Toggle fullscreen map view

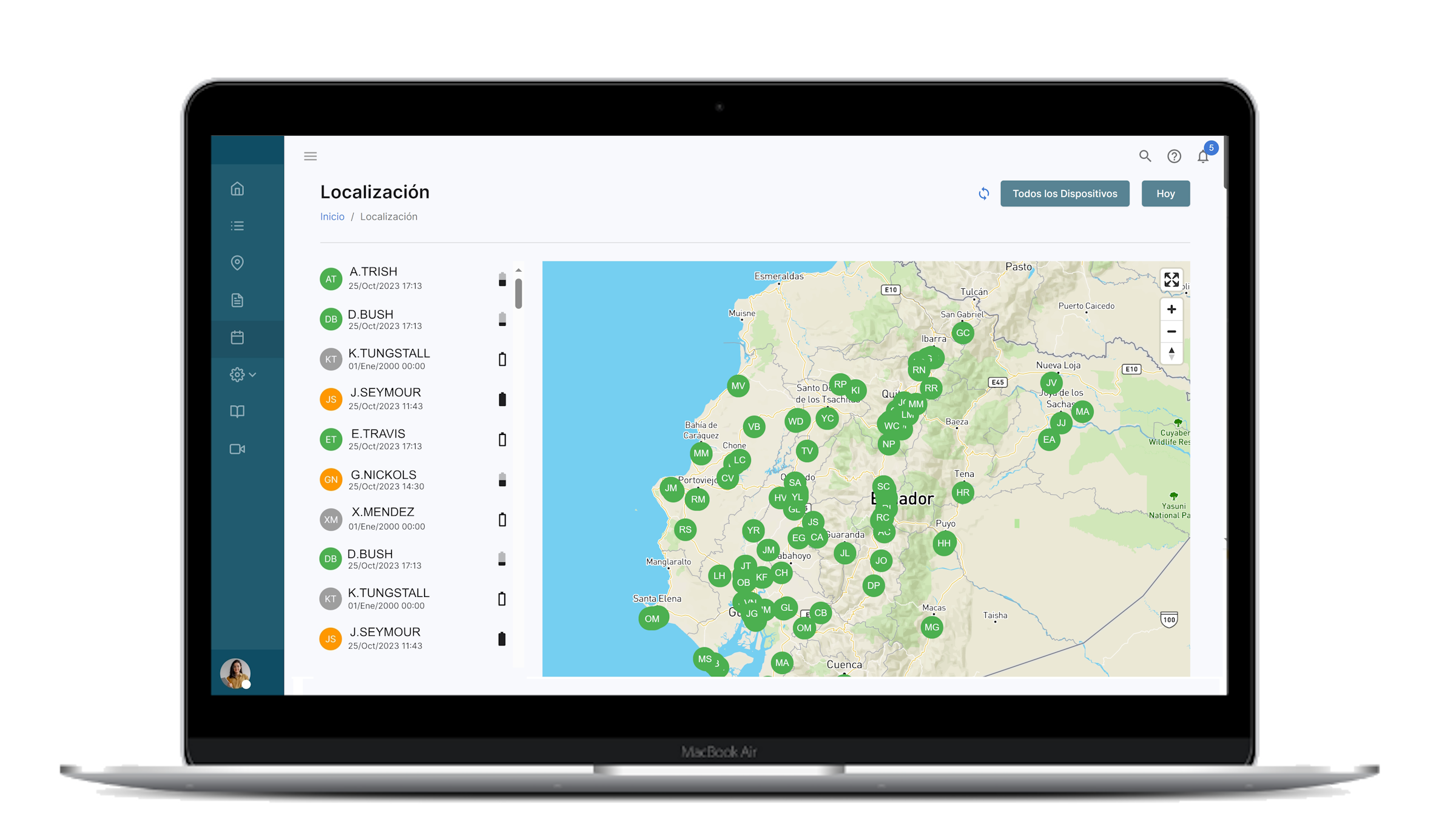point(1171,280)
